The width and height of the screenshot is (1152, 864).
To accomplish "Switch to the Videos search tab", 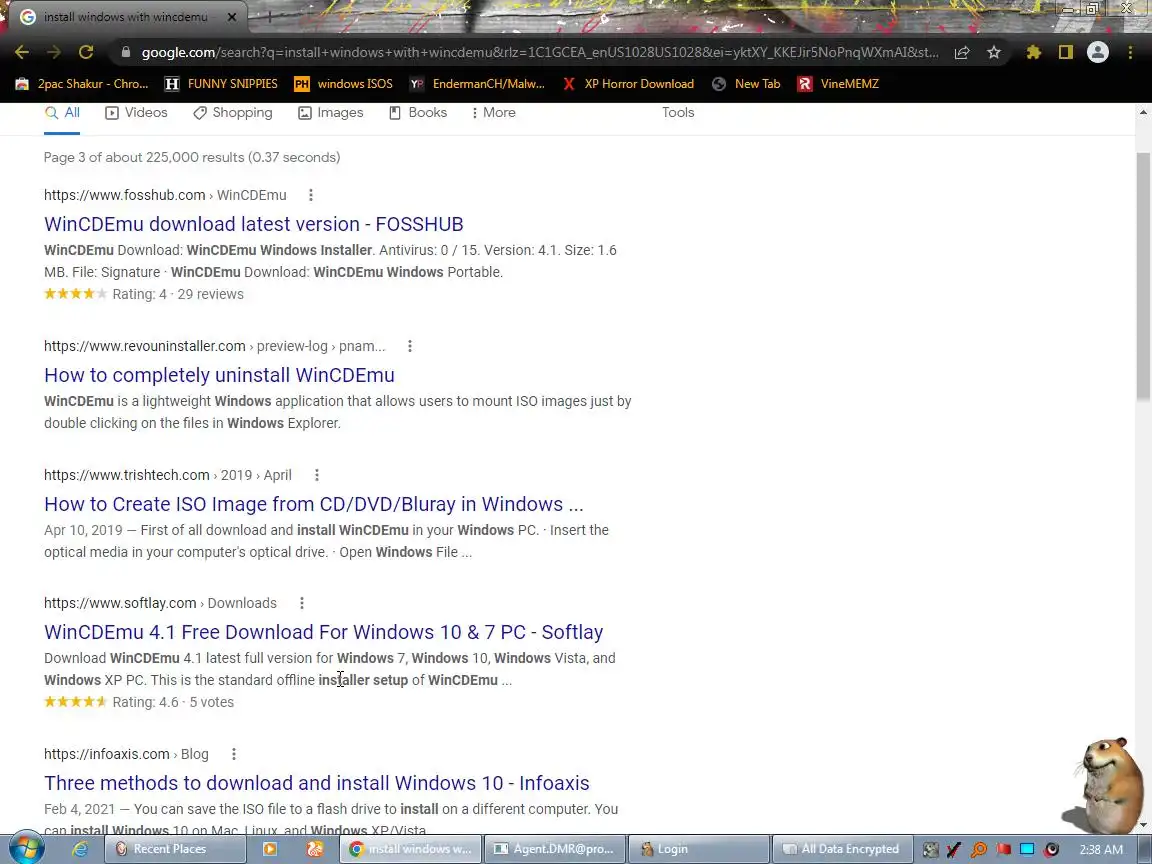I will pos(137,112).
